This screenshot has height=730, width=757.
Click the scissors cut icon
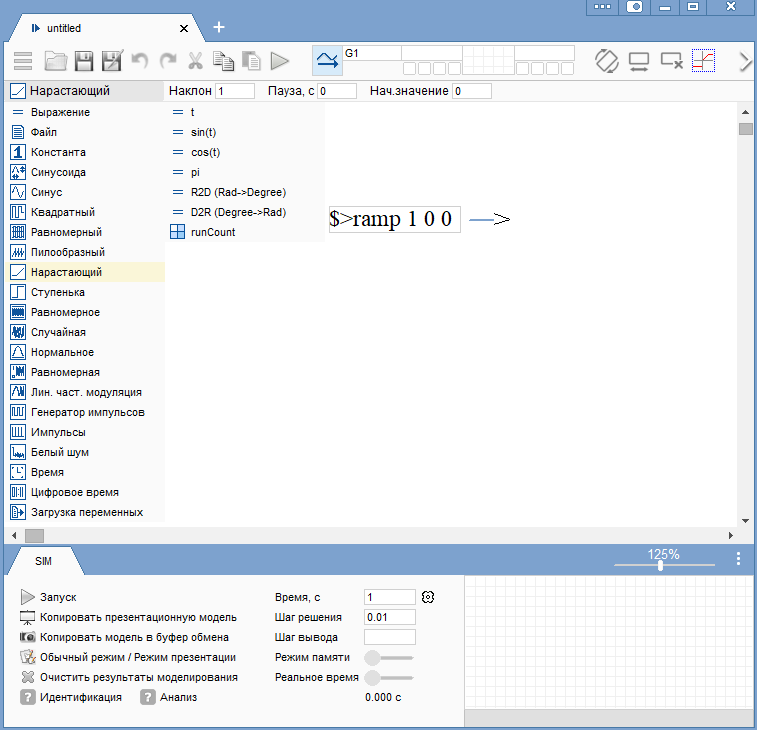tap(195, 61)
